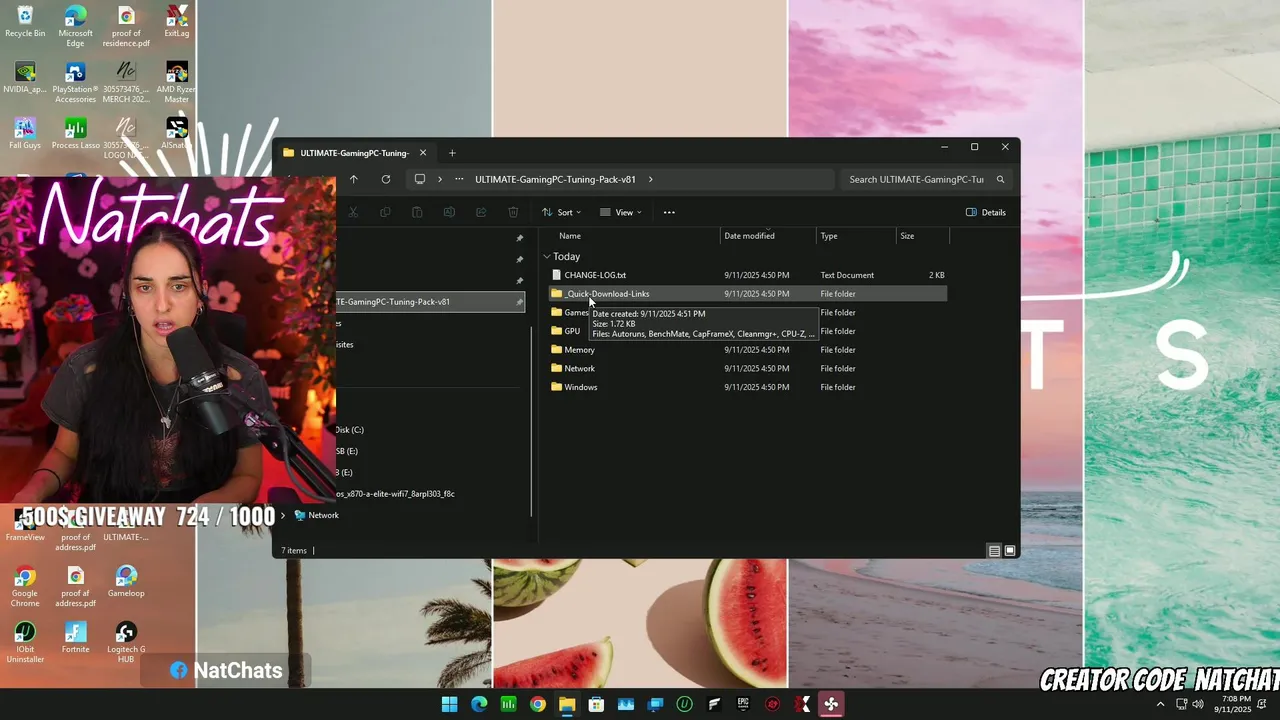The image size is (1280, 720).
Task: Sort by the Type column header
Action: 829,236
